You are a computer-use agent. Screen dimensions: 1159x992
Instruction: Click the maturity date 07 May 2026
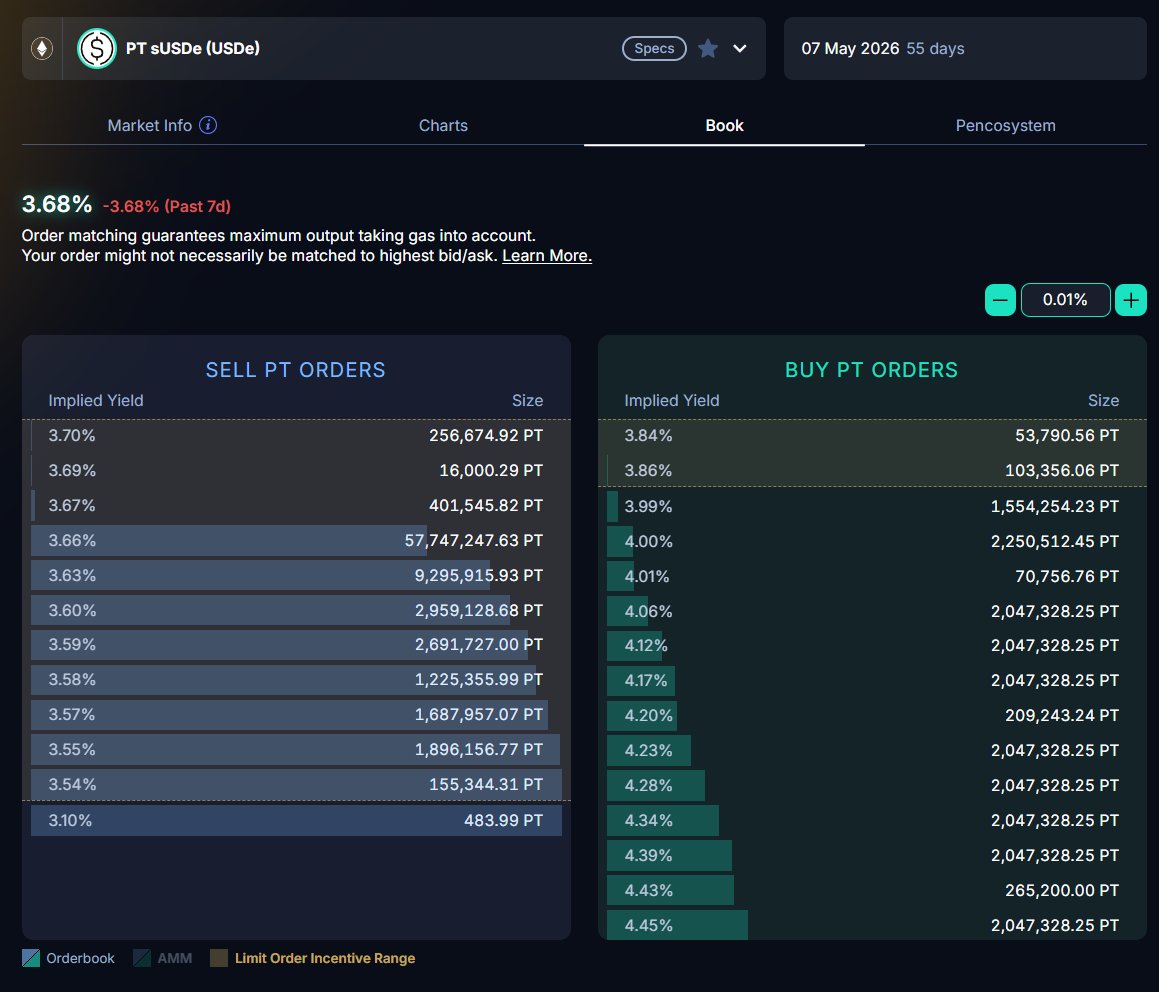(850, 49)
